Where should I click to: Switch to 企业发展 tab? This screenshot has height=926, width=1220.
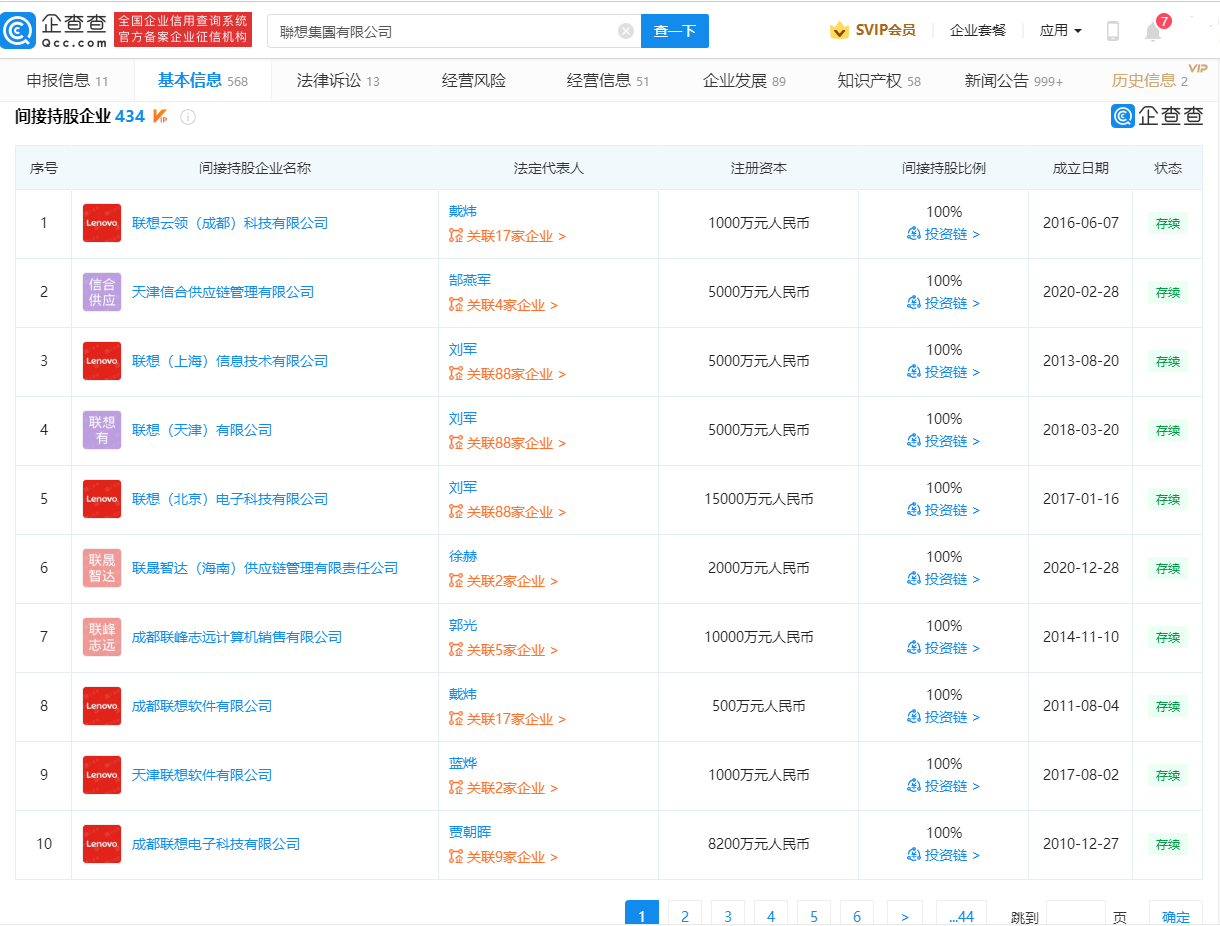(x=744, y=81)
